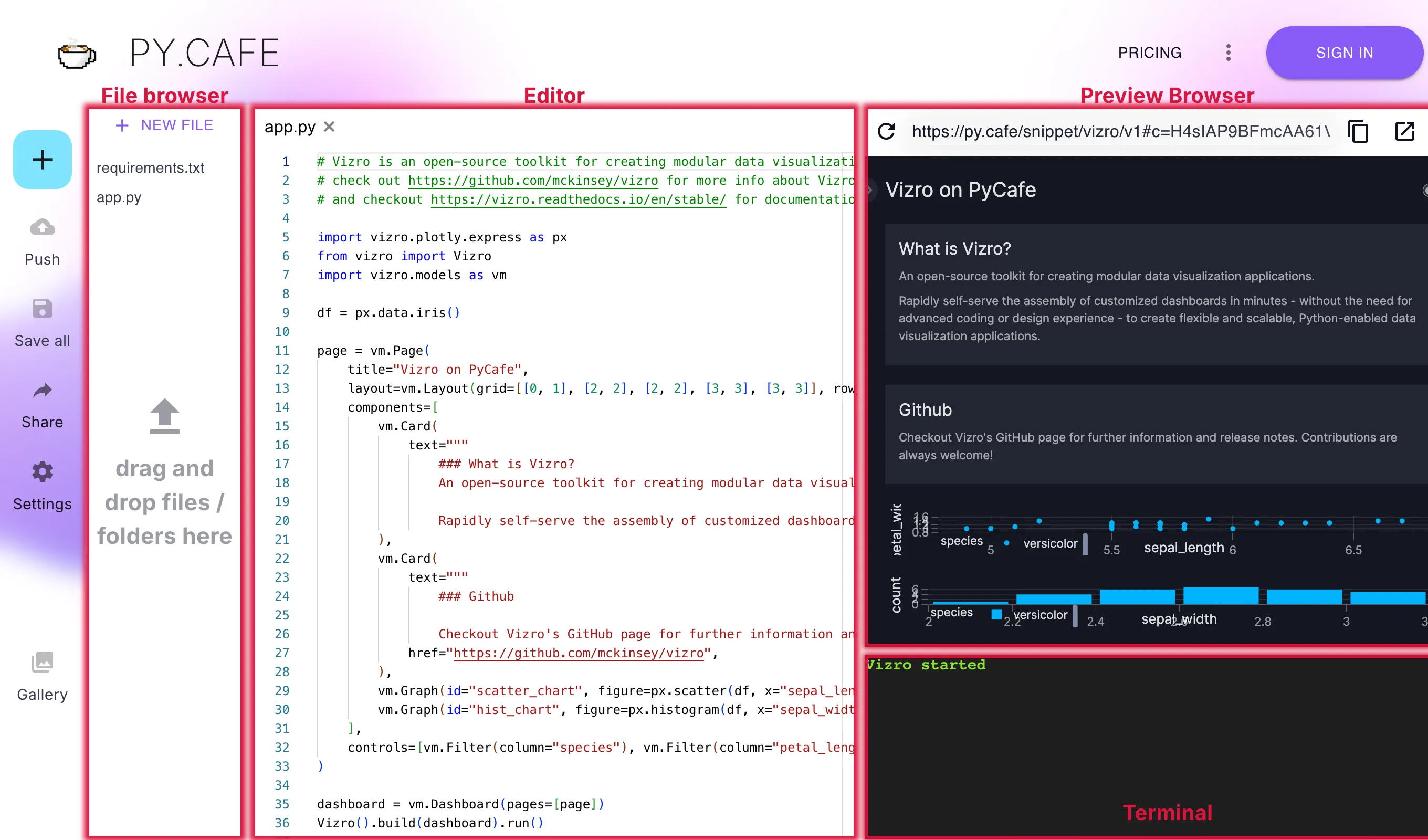
Task: Open requirements.txt in file browser
Action: pyautogui.click(x=150, y=168)
